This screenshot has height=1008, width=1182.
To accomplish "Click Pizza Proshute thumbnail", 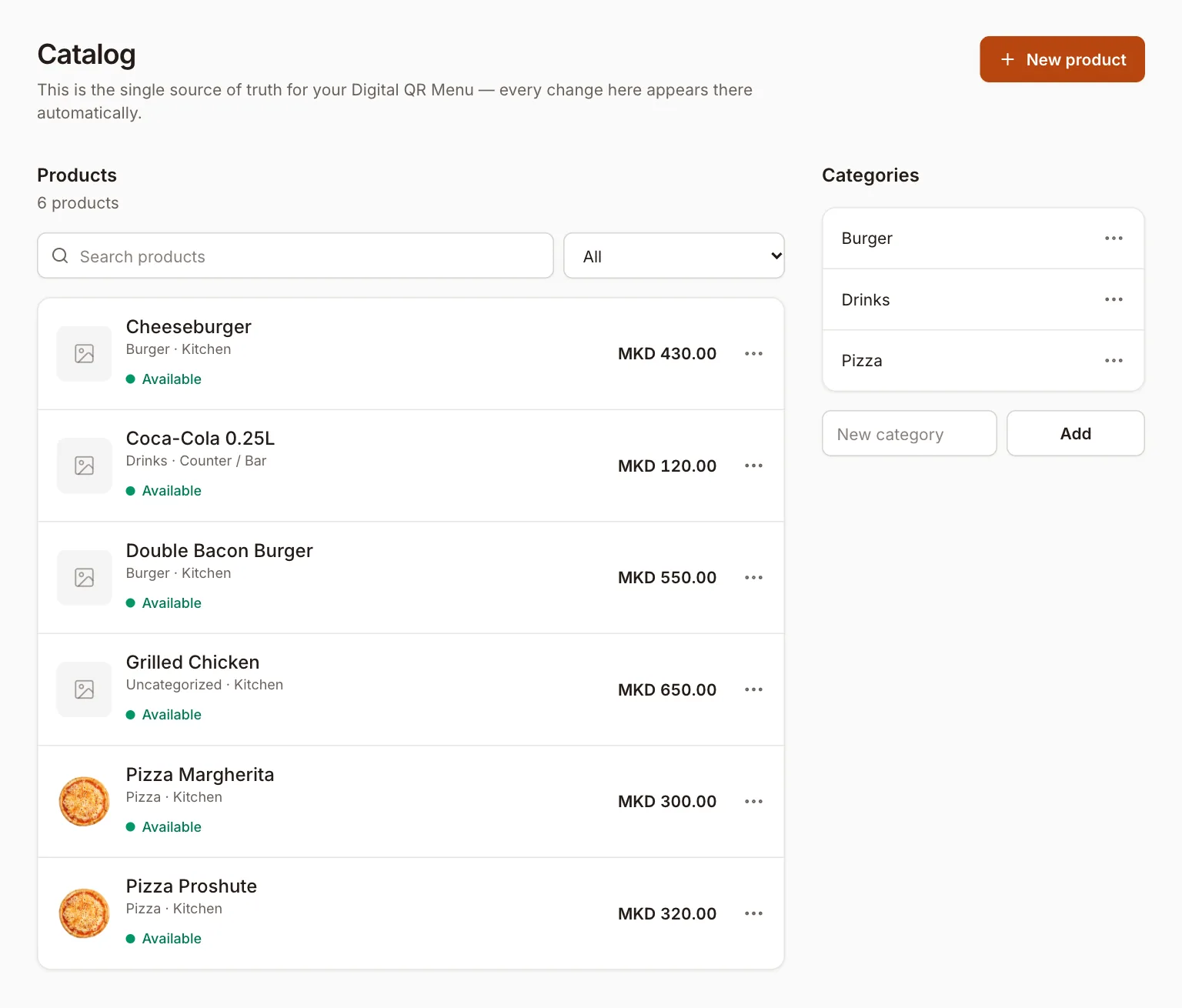I will (x=85, y=913).
